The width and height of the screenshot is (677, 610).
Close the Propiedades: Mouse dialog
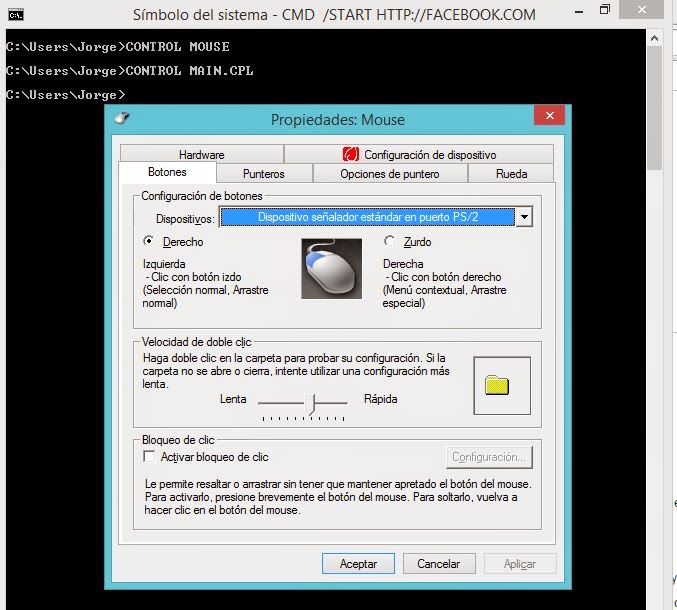(x=550, y=115)
